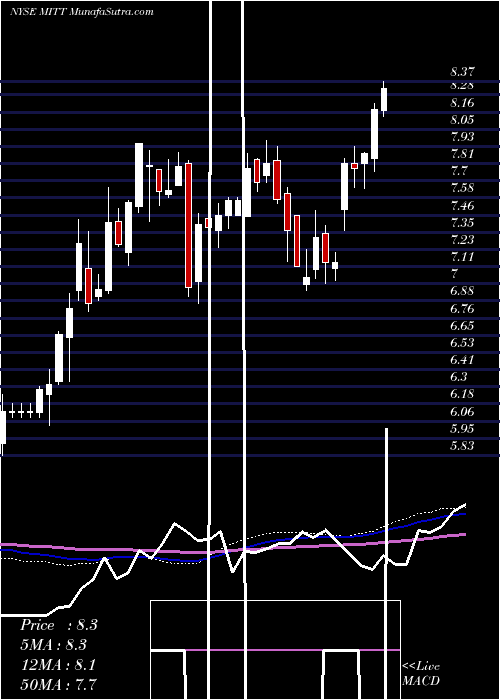Click the 7.35 price axis label
The height and width of the screenshot is (700, 500).
point(462,223)
